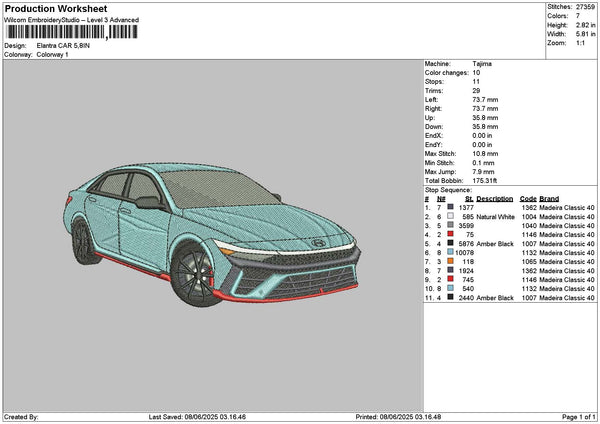
Task: Click the Description column header
Action: point(494,198)
